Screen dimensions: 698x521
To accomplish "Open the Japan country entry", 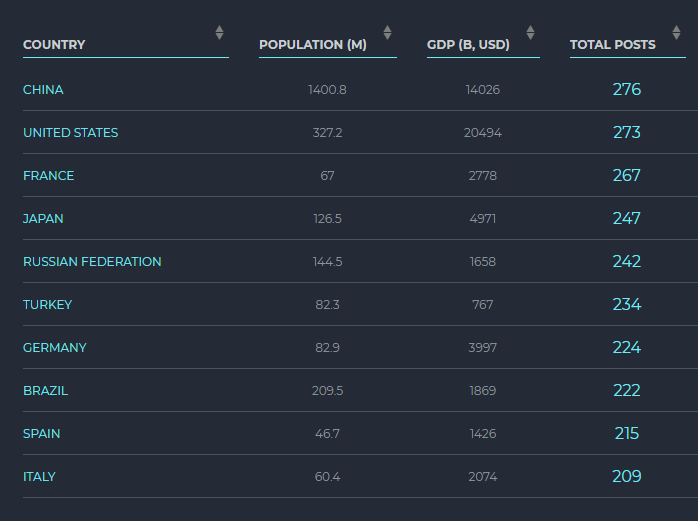I will 43,219.
